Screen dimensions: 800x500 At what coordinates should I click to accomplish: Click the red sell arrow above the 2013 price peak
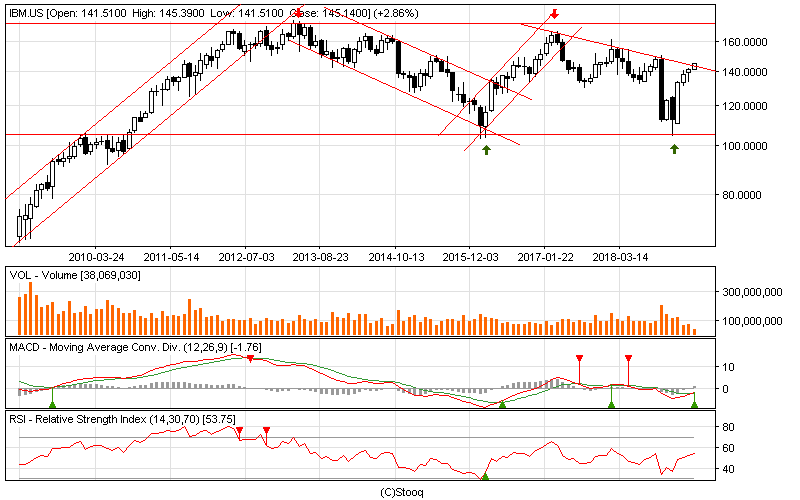pos(298,13)
